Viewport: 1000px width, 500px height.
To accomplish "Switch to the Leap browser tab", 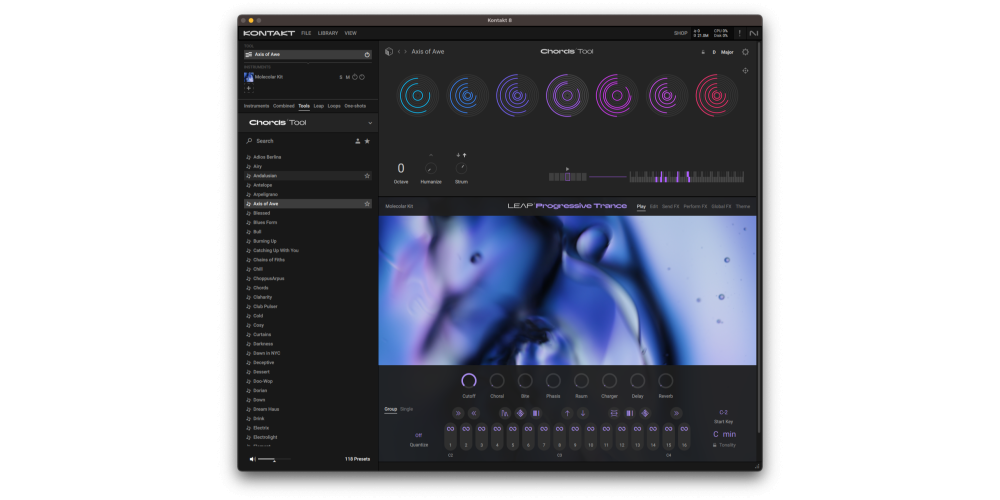I will [318, 106].
